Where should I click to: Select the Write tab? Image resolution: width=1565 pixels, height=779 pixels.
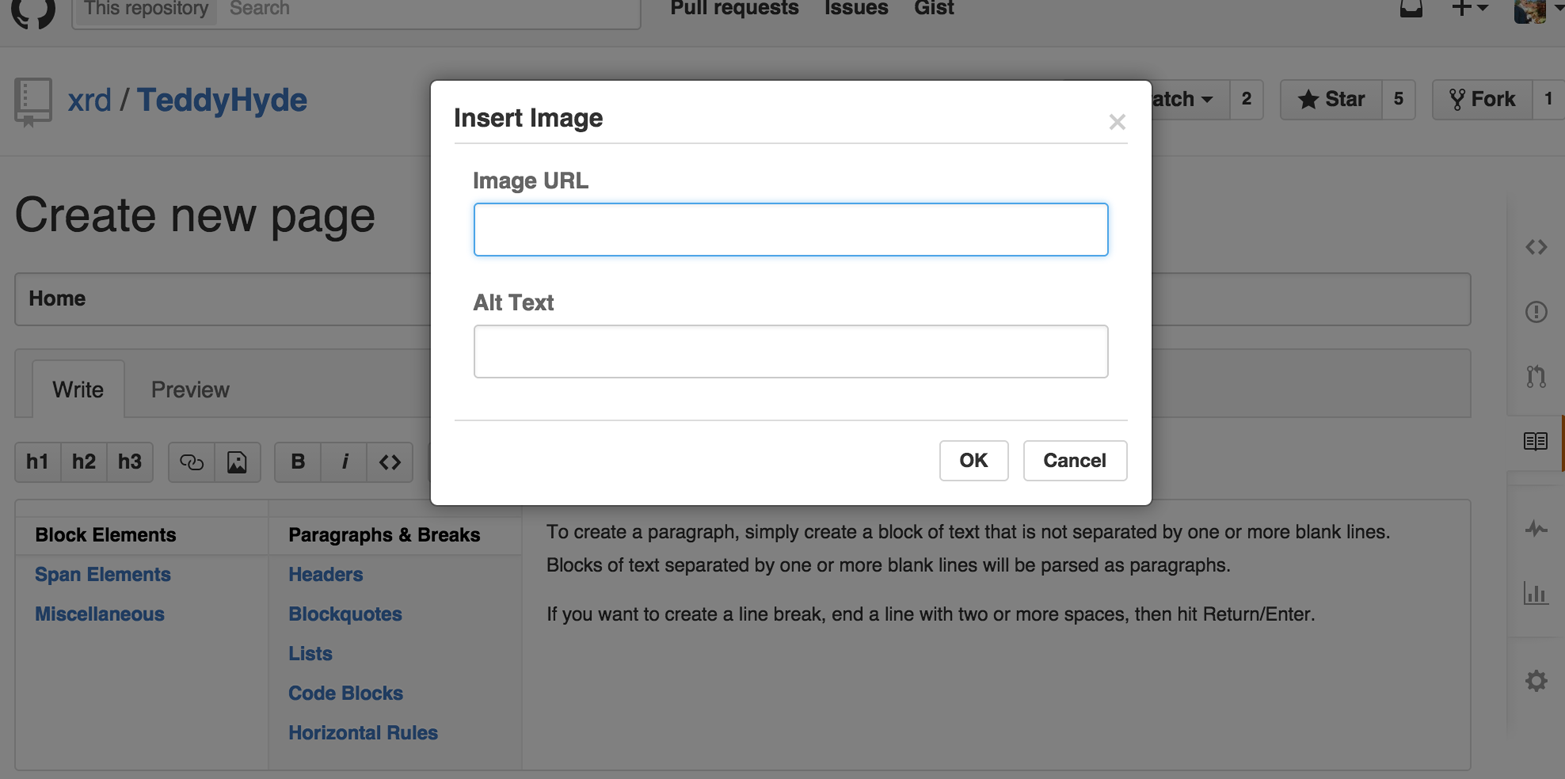click(78, 390)
